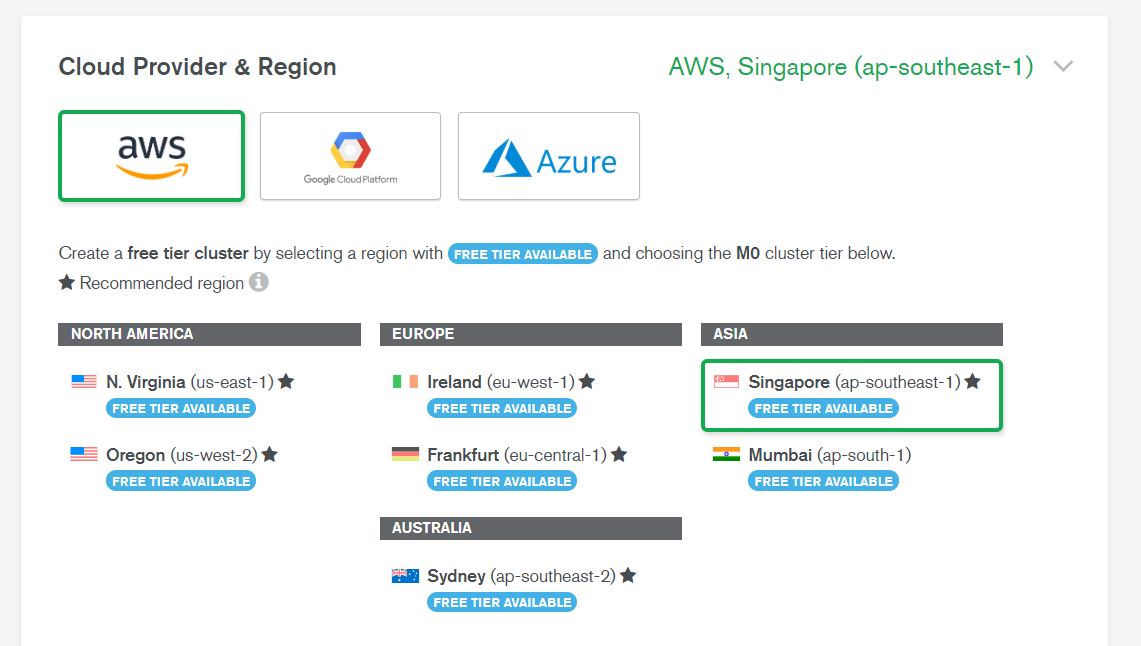Collapse the Cloud Provider & Region section chevron
The image size is (1141, 646).
1063,67
